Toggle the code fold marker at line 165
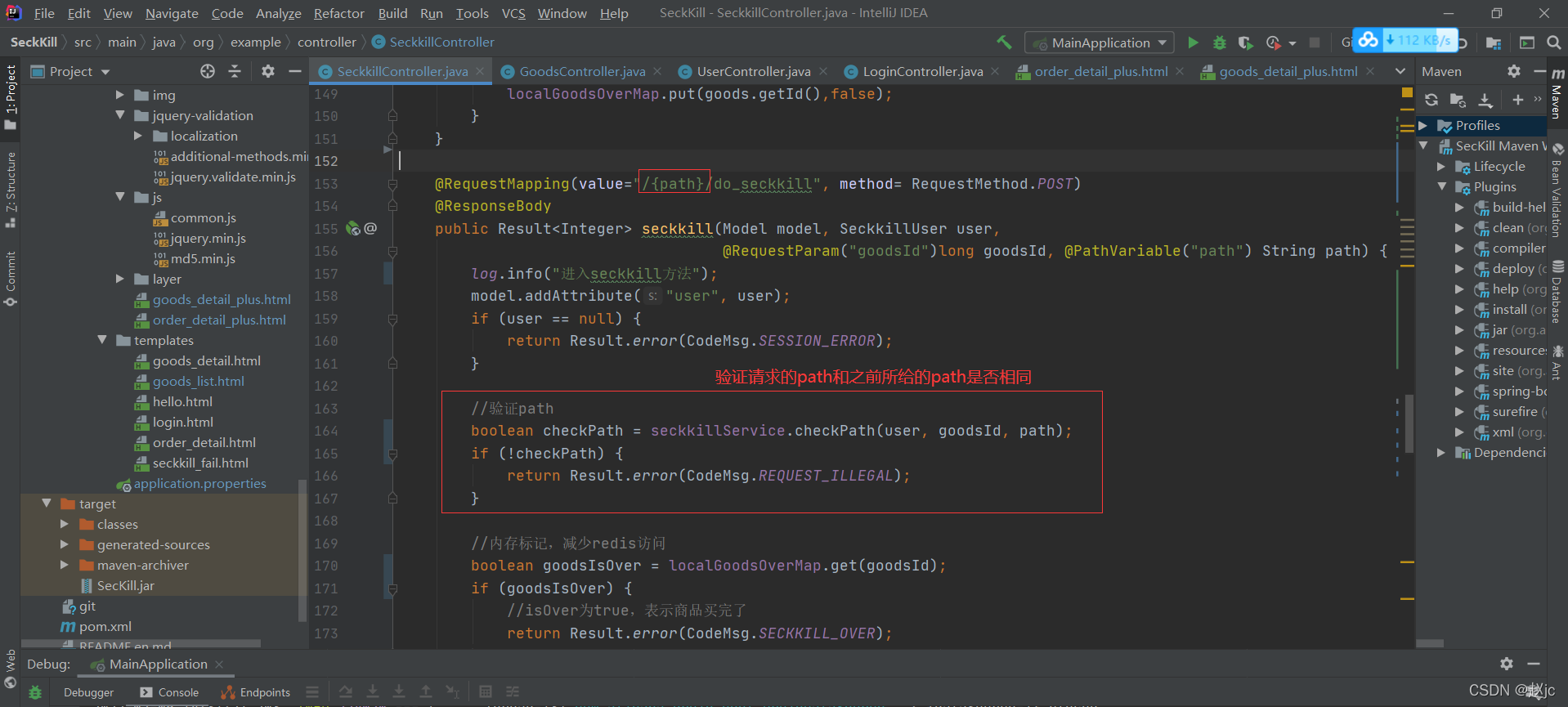Viewport: 1568px width, 707px height. (x=392, y=454)
